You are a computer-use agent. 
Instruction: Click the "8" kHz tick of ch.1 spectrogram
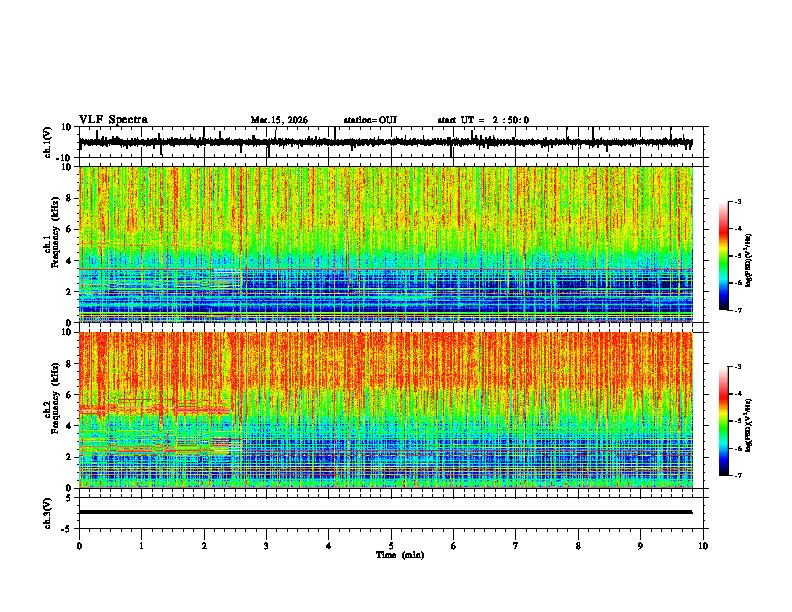click(70, 198)
